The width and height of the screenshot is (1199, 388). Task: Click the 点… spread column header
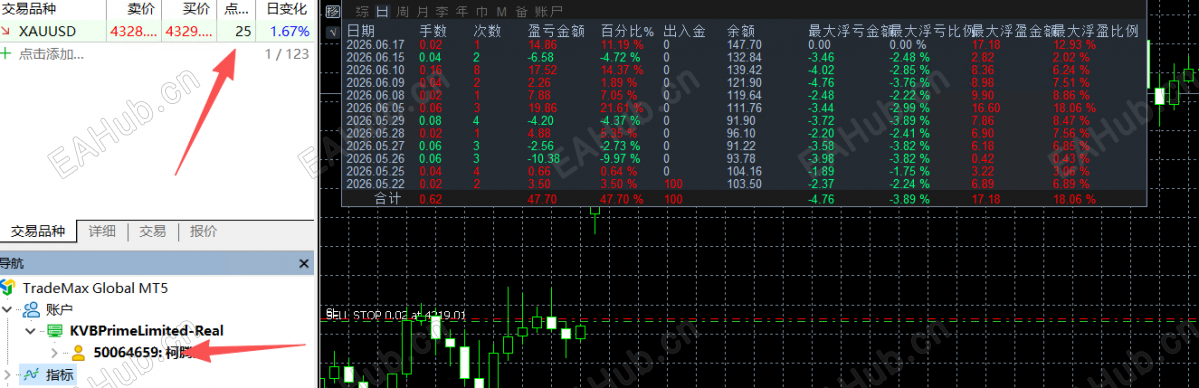click(x=236, y=9)
